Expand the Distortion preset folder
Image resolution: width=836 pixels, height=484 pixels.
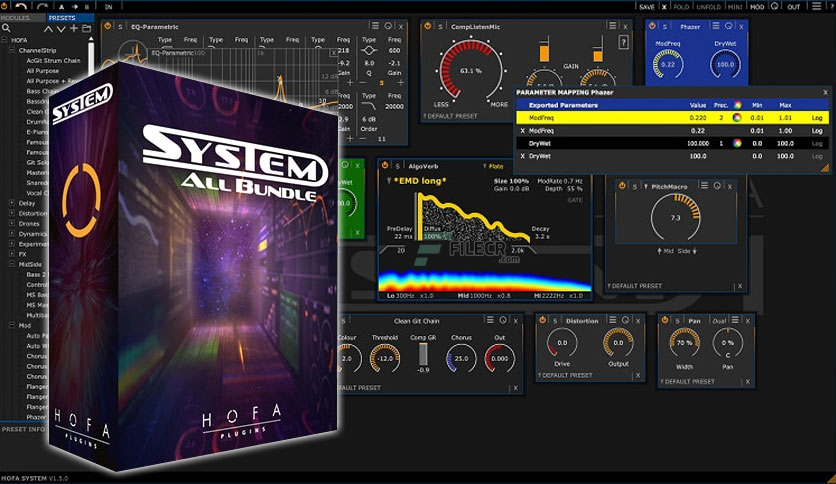point(12,213)
